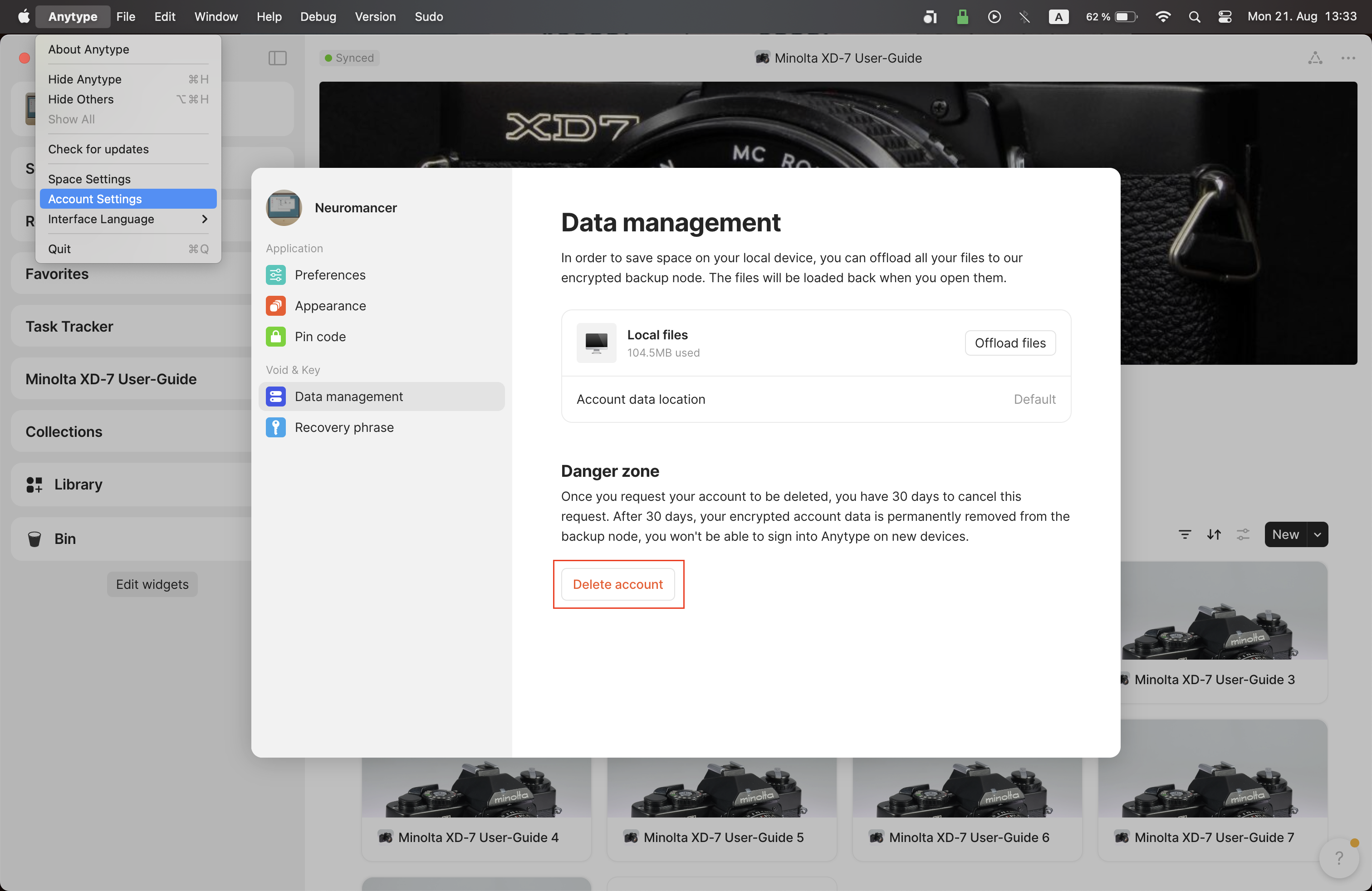Open the view settings sliders icon

tap(1243, 534)
